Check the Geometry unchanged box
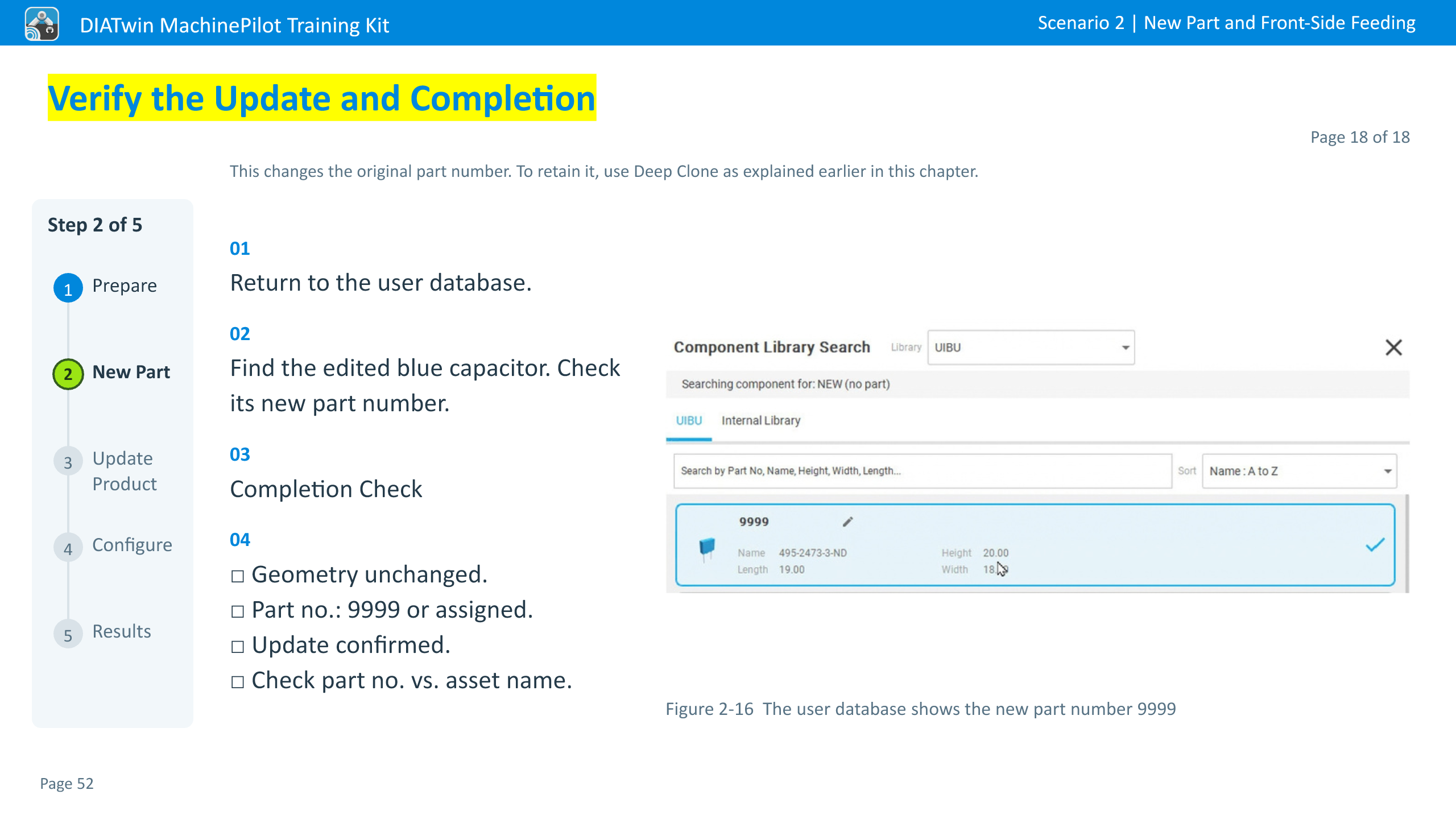 pyautogui.click(x=238, y=576)
